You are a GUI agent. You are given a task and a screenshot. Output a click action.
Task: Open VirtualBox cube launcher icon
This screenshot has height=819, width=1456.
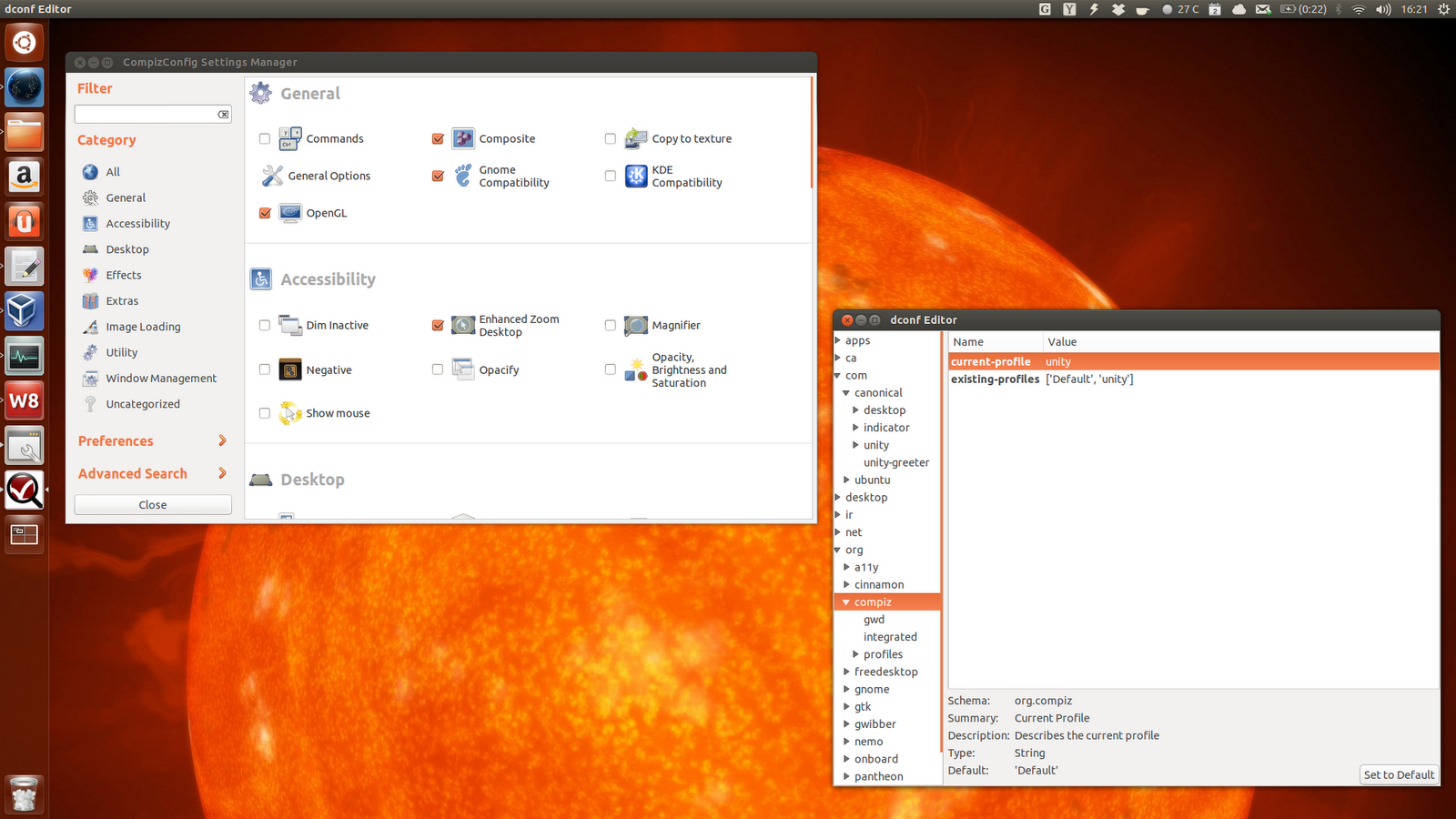pos(25,310)
